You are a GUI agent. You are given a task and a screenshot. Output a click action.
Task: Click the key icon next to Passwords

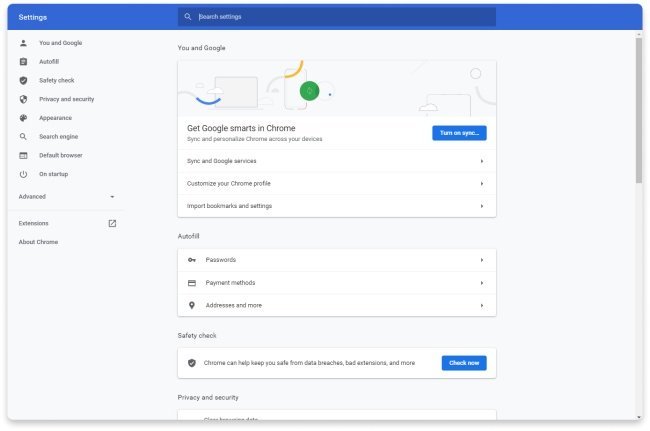[192, 260]
